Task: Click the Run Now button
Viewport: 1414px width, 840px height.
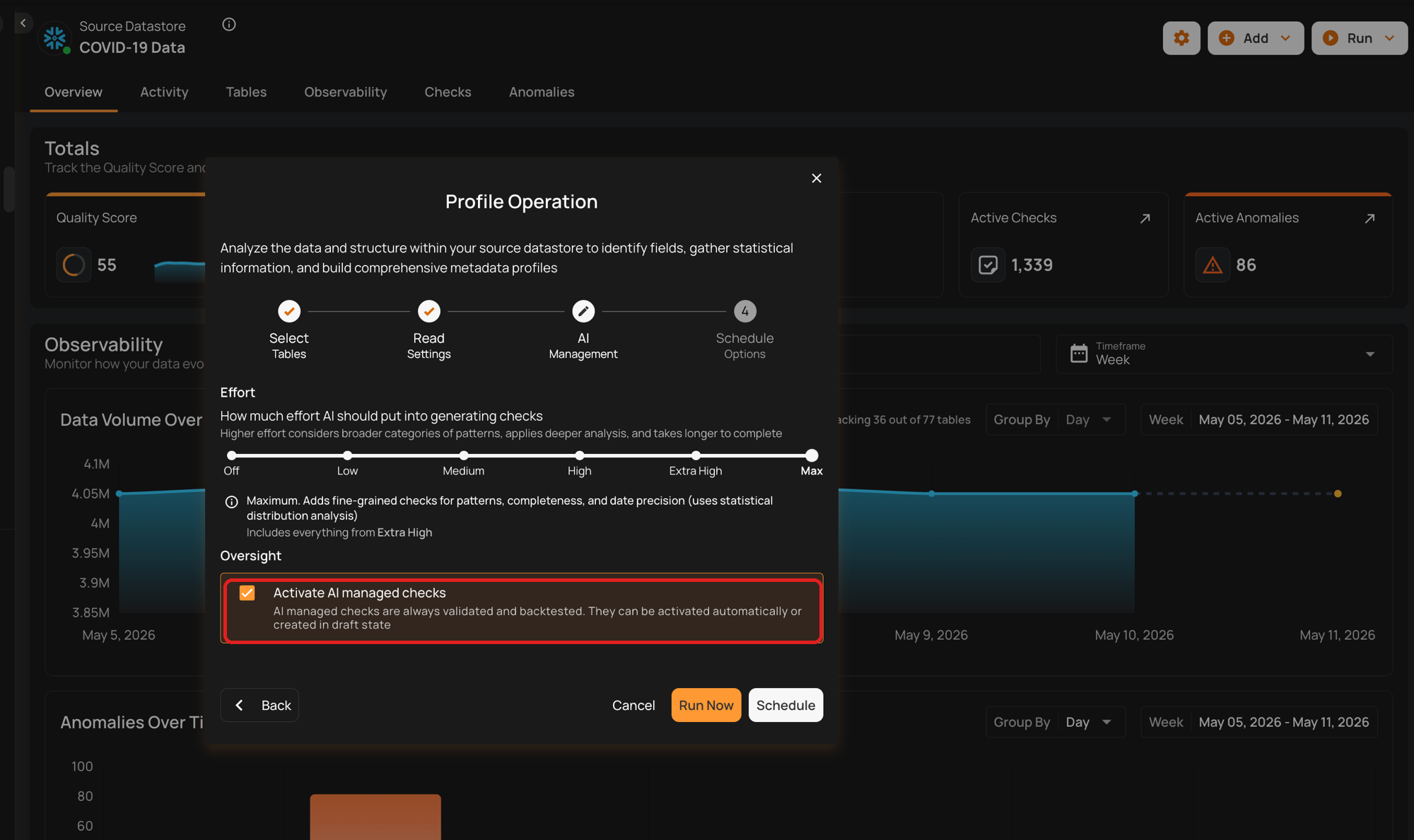Action: click(706, 705)
